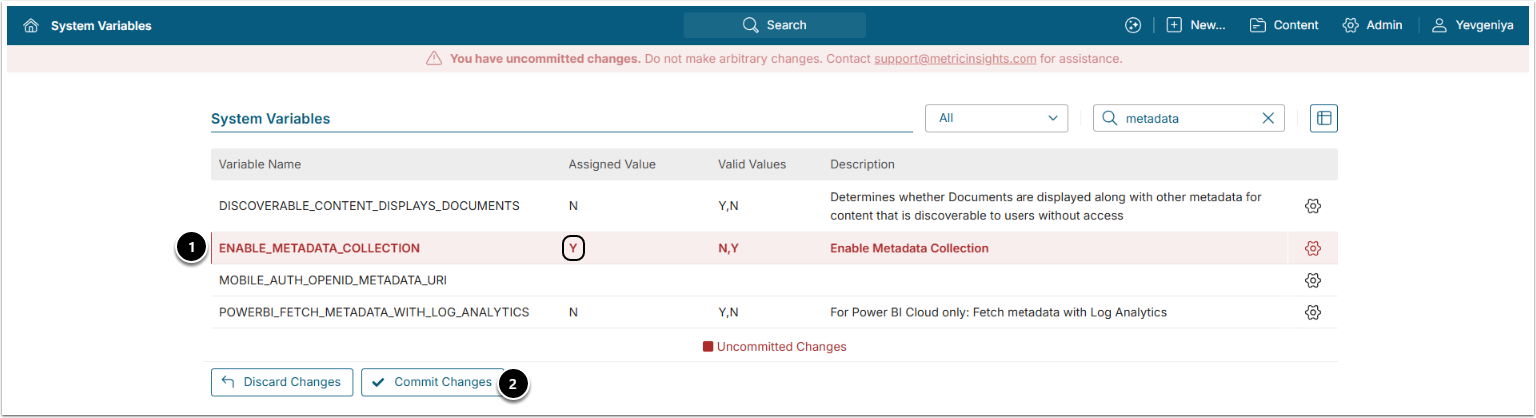Click the Variable Name column header

[260, 164]
